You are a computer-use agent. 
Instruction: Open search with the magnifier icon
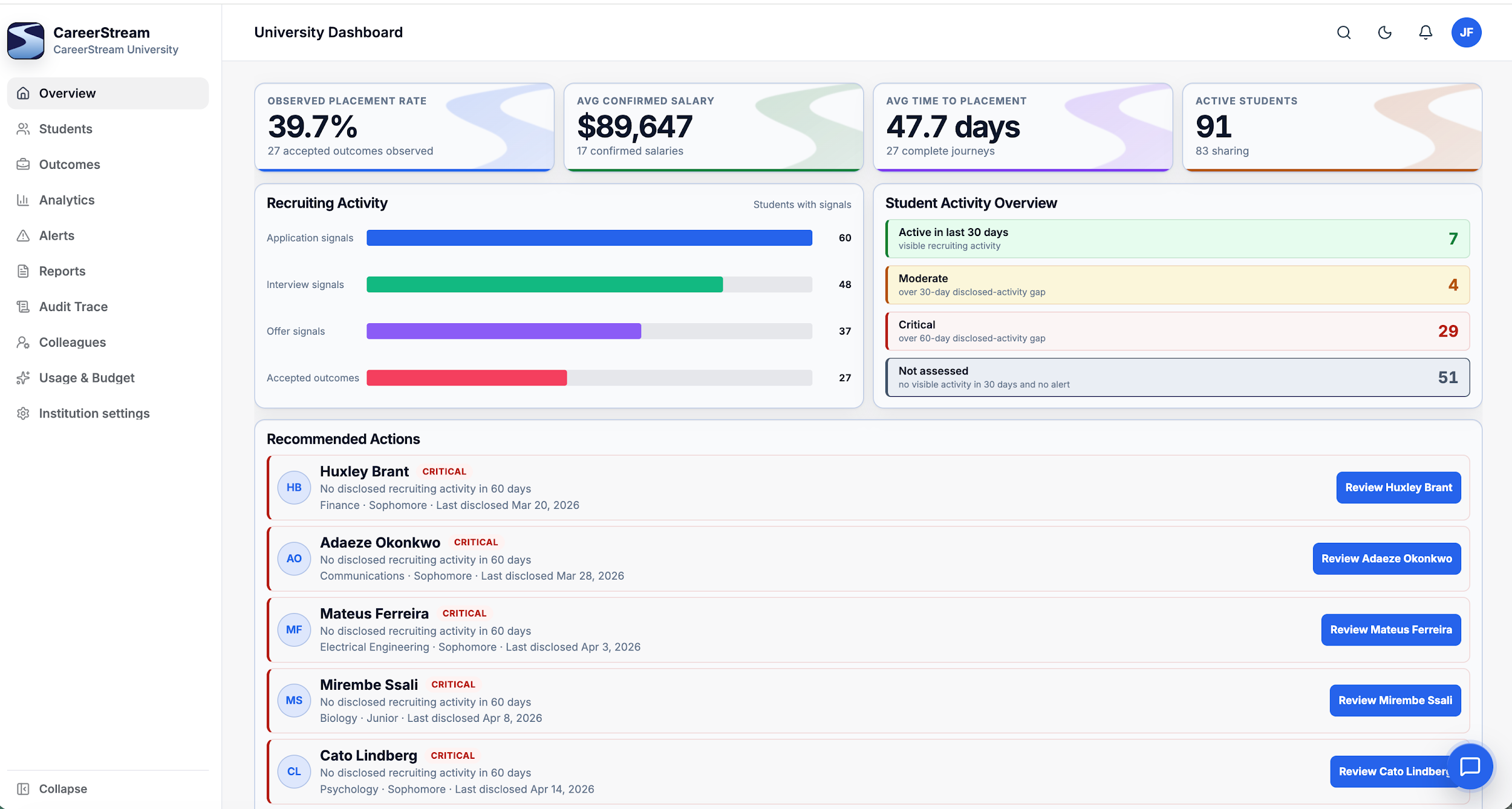pos(1344,33)
